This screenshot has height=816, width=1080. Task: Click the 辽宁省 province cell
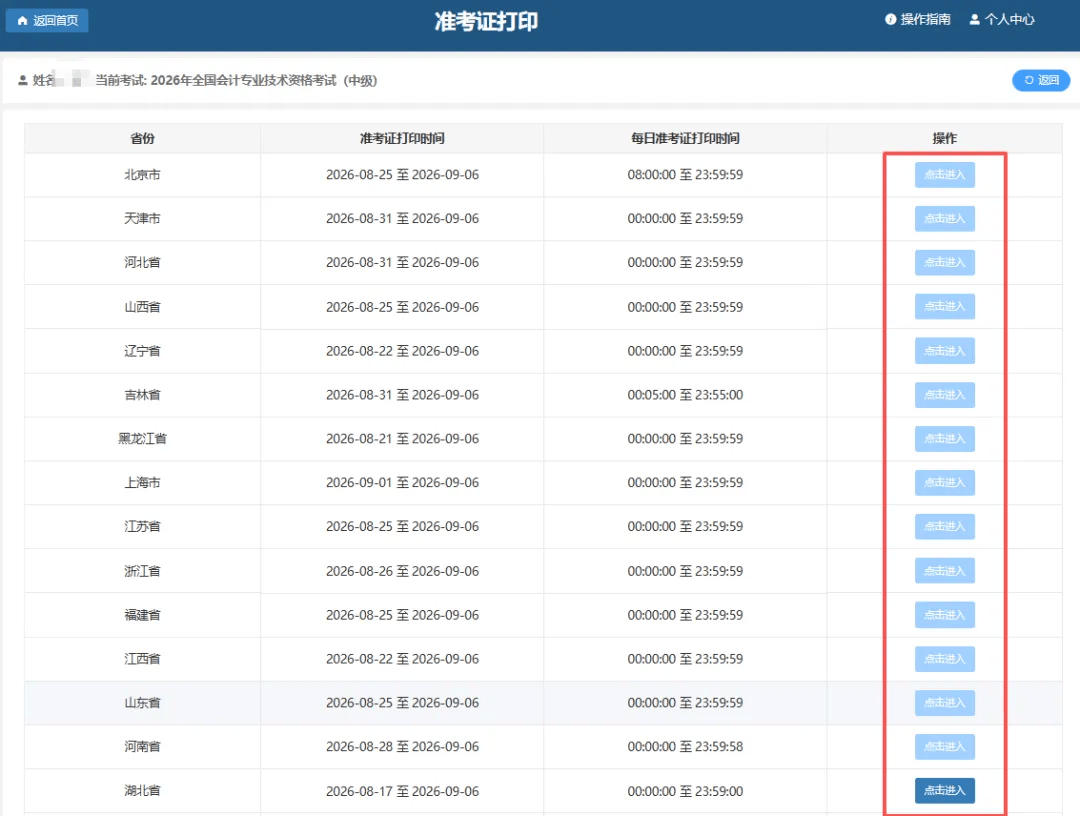point(143,351)
